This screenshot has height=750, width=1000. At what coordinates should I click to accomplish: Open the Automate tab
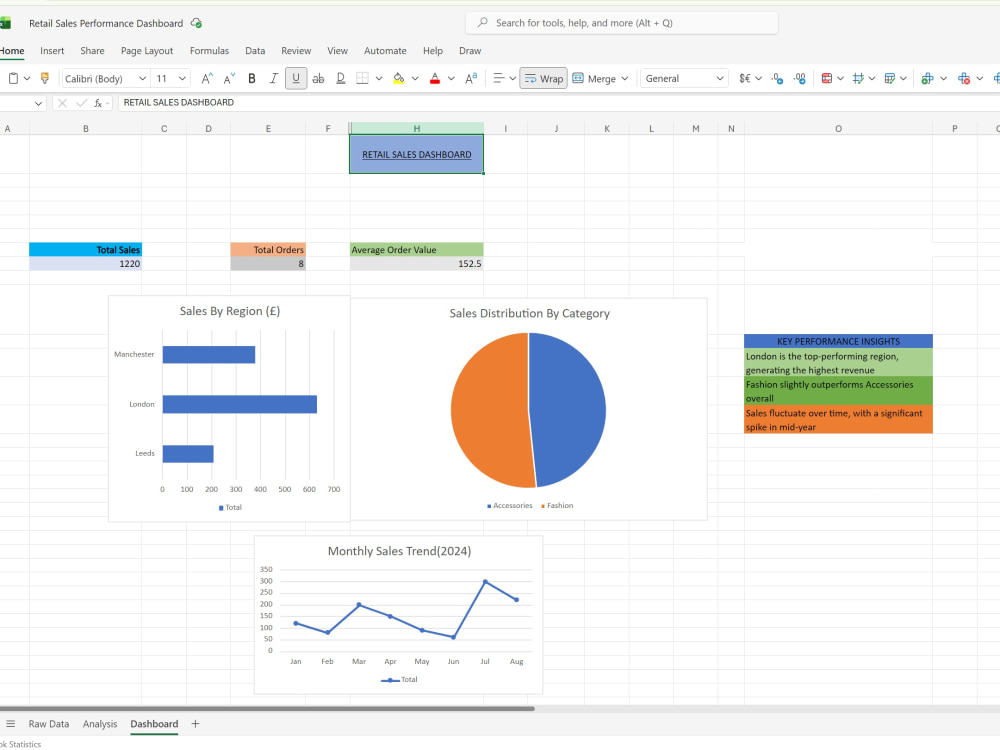point(385,51)
